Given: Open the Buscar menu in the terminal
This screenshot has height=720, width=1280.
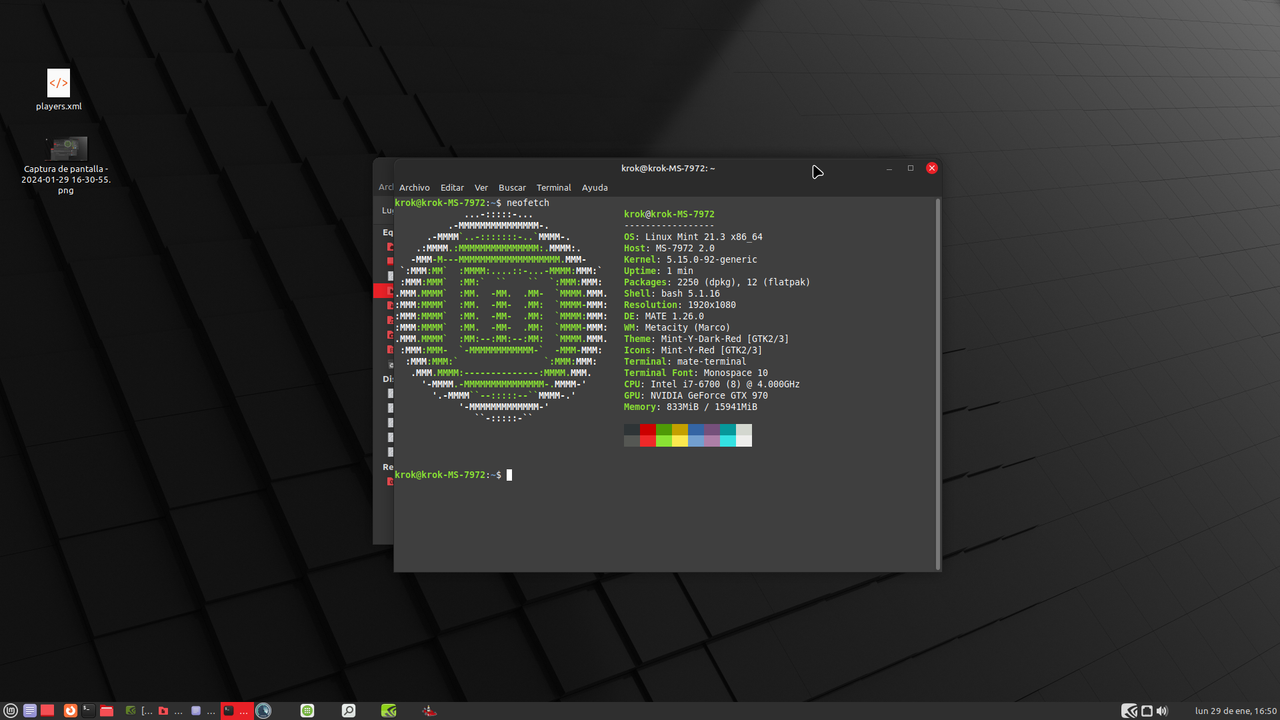Looking at the screenshot, I should coord(512,187).
